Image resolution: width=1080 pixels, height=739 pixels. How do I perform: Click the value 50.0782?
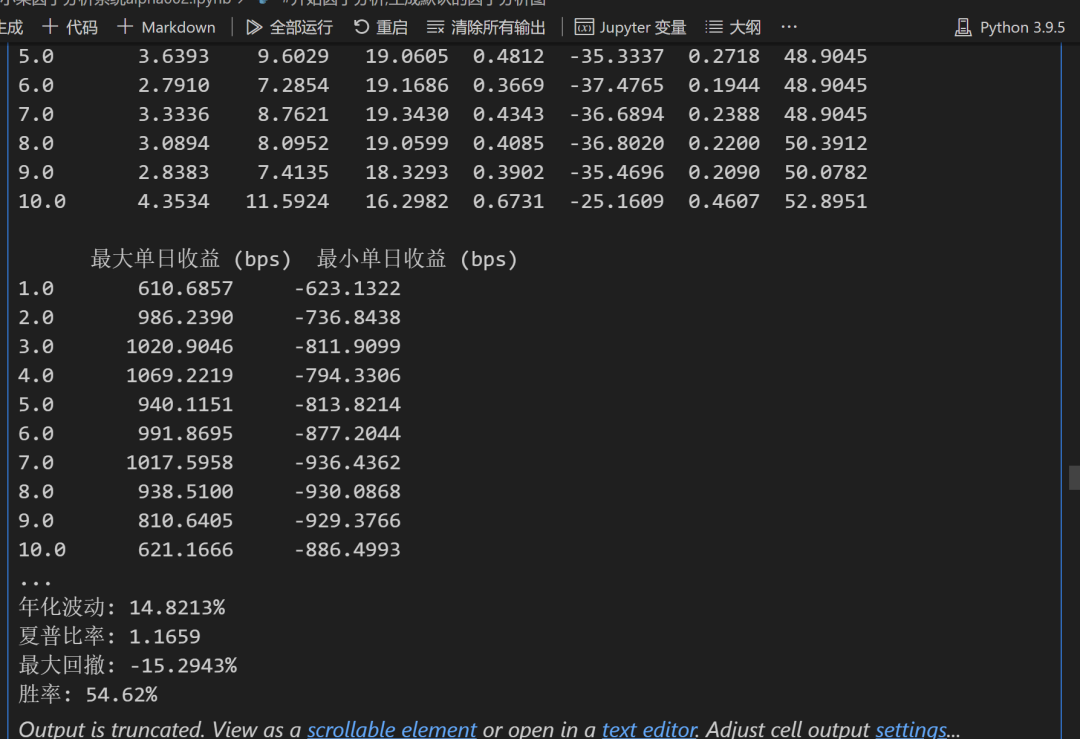(x=826, y=172)
